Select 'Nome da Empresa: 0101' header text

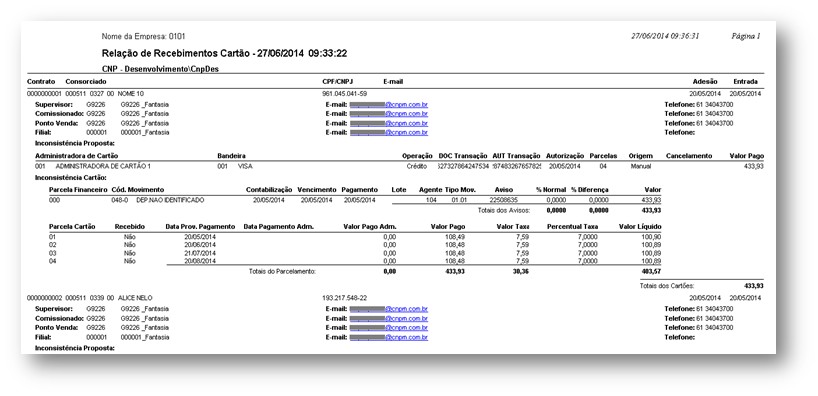(x=143, y=37)
